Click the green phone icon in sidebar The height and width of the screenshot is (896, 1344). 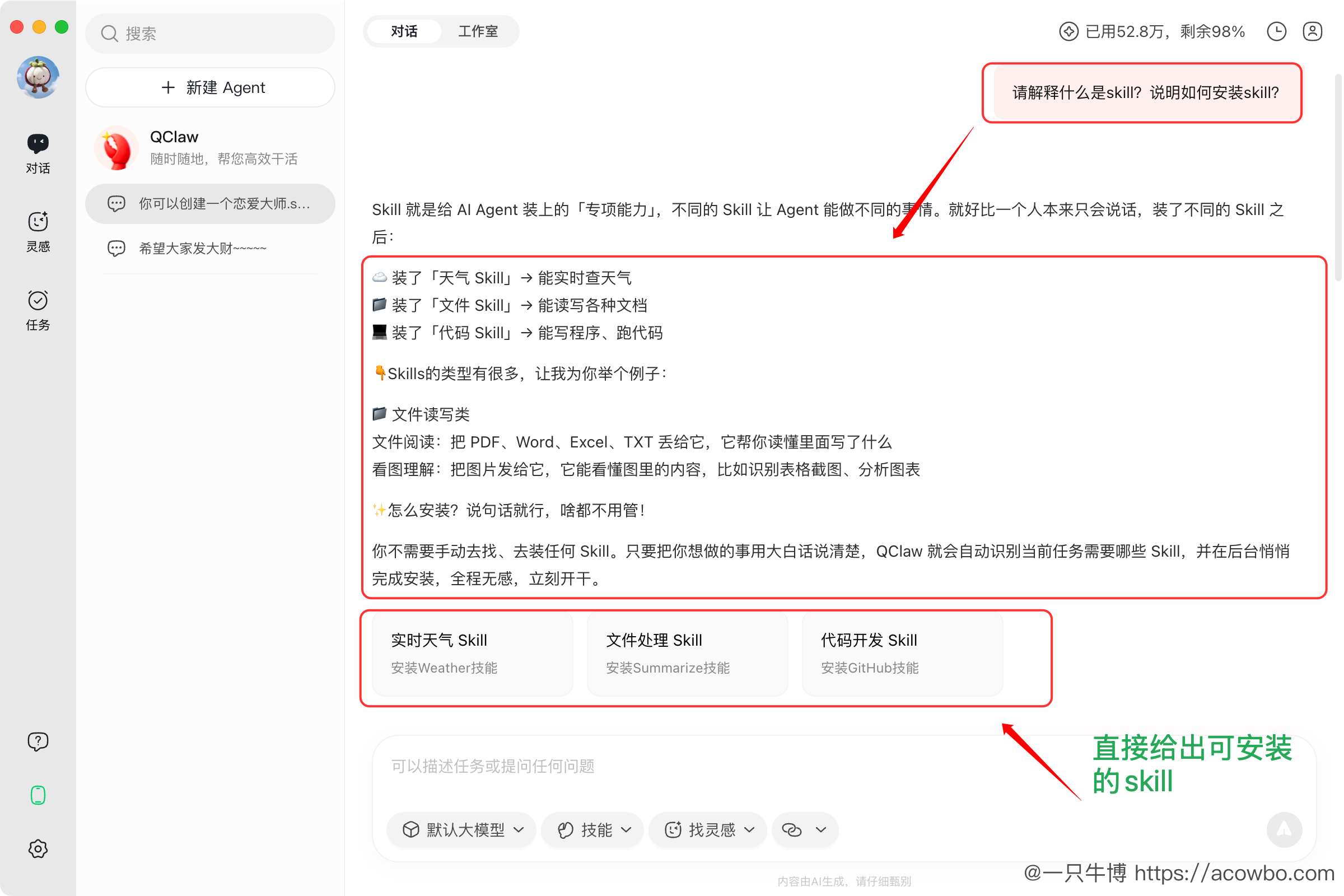(x=38, y=795)
